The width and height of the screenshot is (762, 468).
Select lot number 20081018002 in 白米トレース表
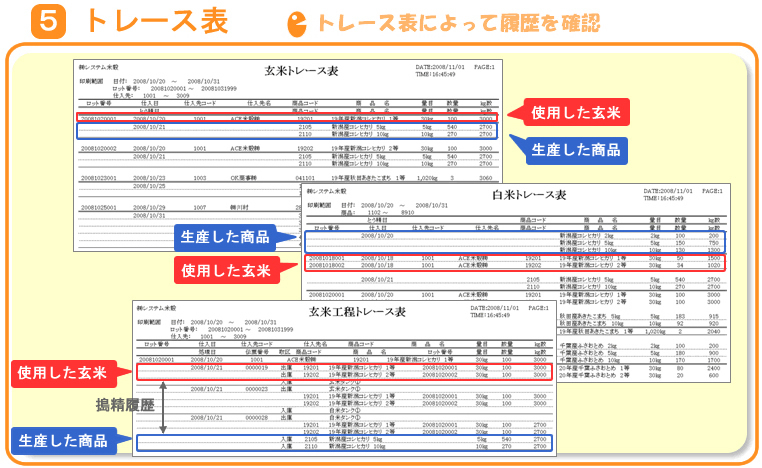tap(327, 266)
